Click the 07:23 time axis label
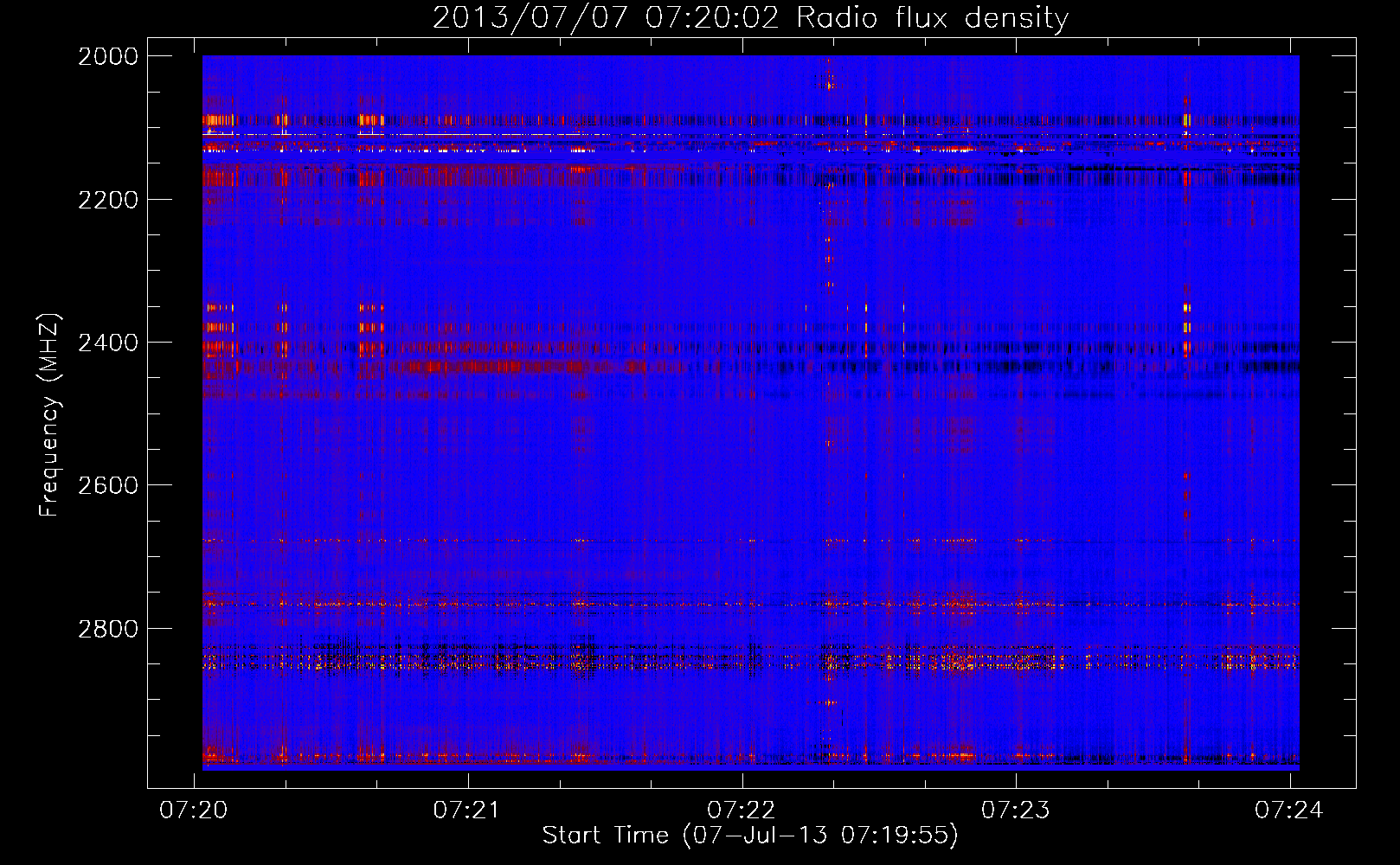This screenshot has height=865, width=1400. coord(1016,810)
